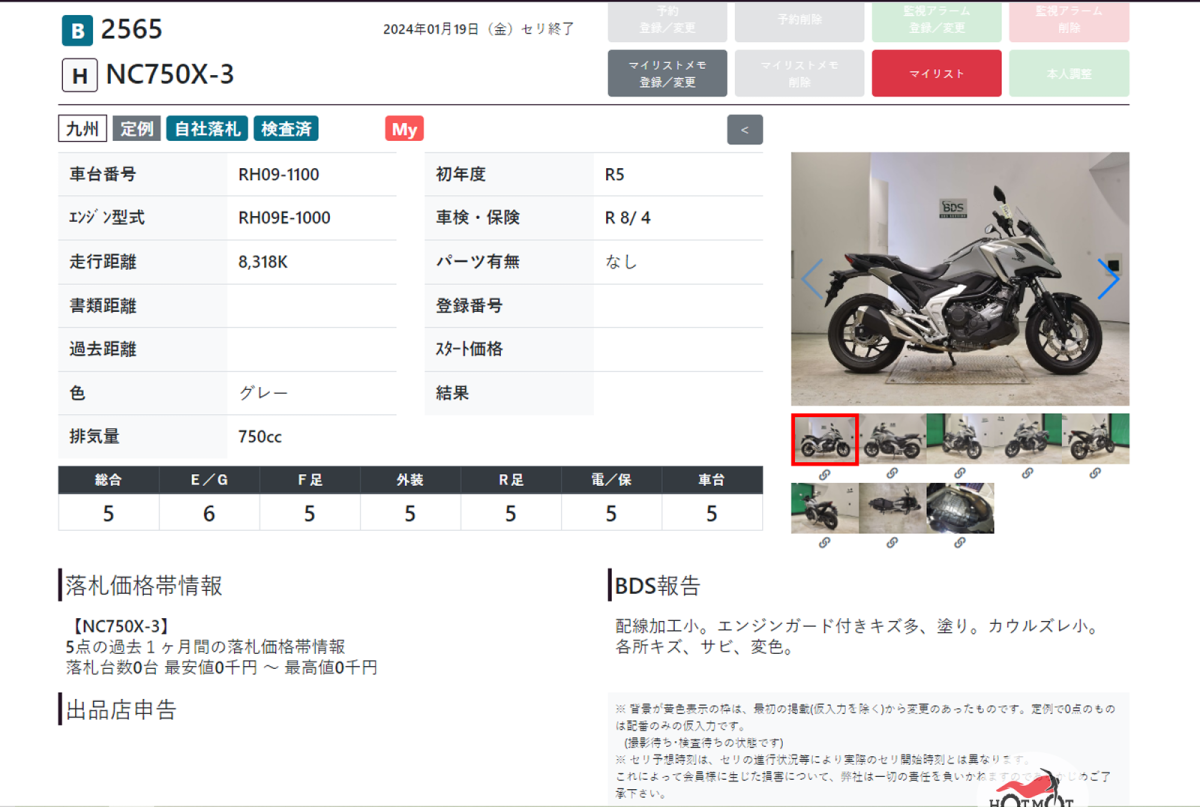
Task: Click 出品店申告 section heading
Action: coord(121,710)
